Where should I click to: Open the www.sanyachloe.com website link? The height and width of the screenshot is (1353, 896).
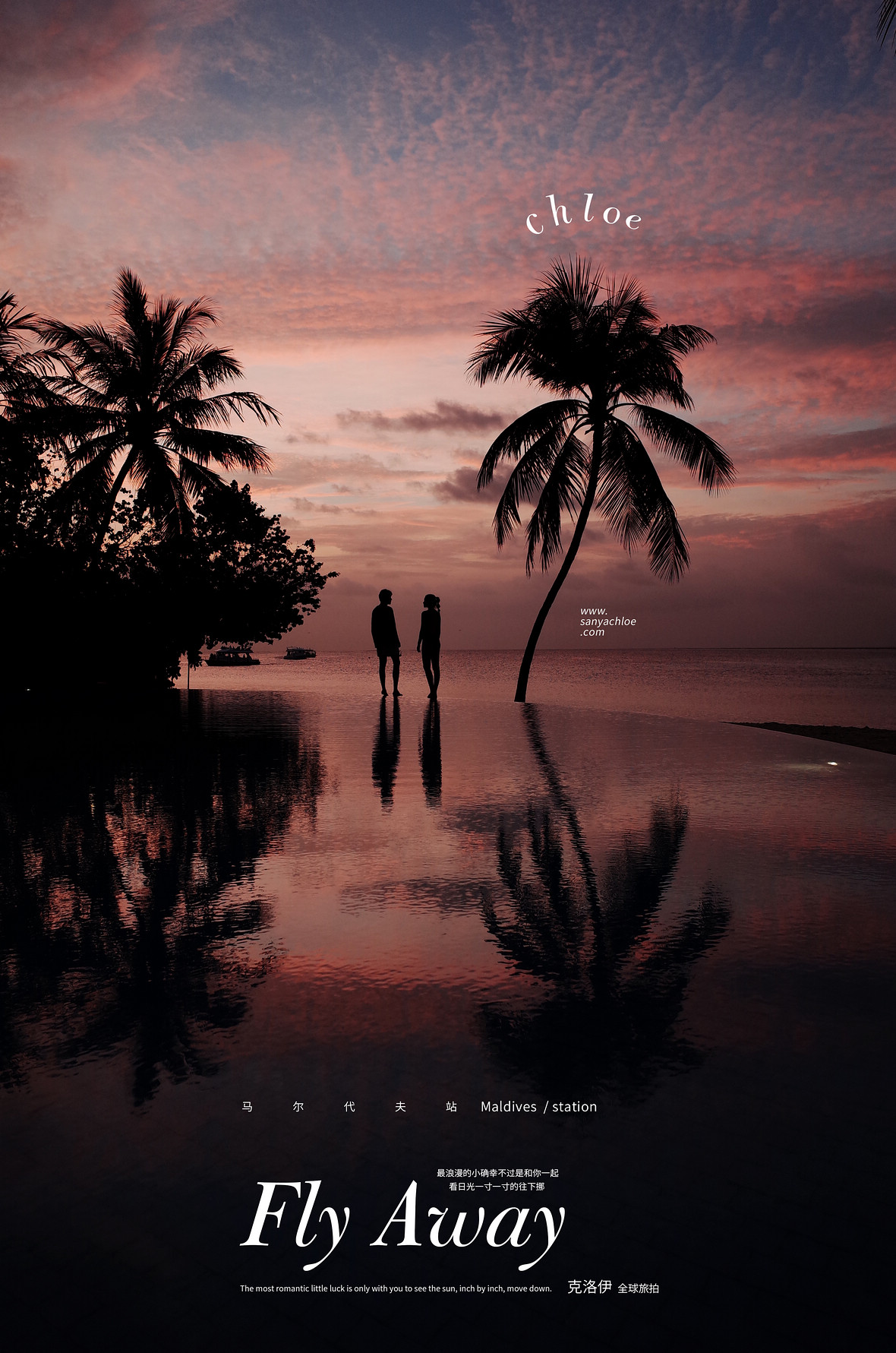coord(607,621)
